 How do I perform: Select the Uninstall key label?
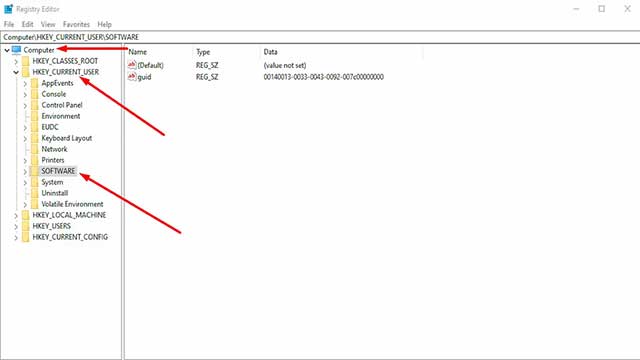pyautogui.click(x=55, y=193)
